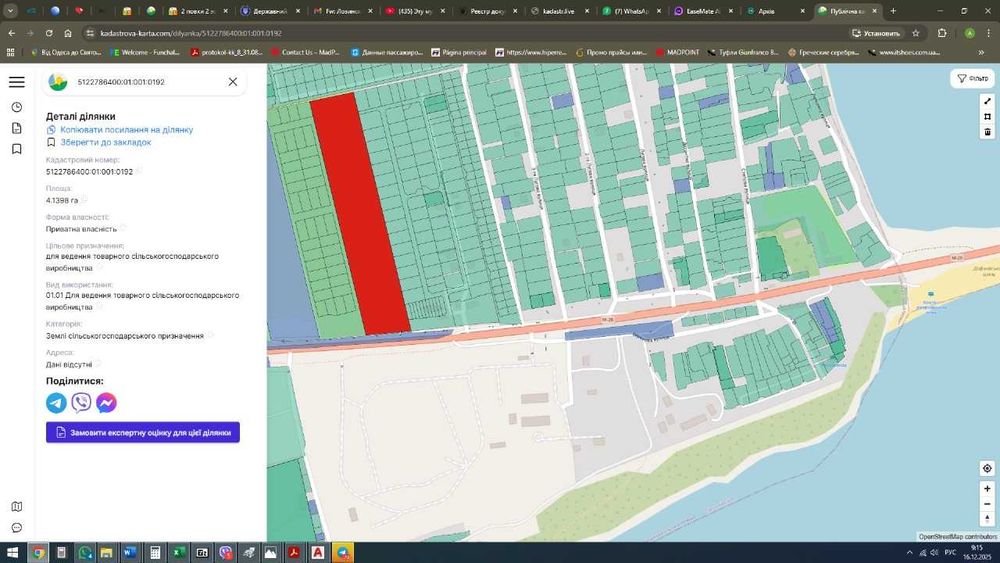The image size is (1000, 563).
Task: Open the map layers icon in the sidebar
Action: (16, 506)
